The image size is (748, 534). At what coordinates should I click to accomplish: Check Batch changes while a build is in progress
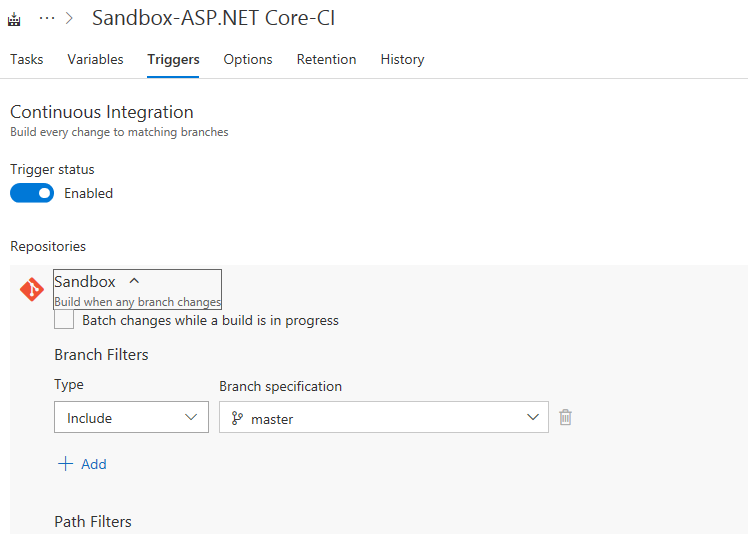pos(64,320)
